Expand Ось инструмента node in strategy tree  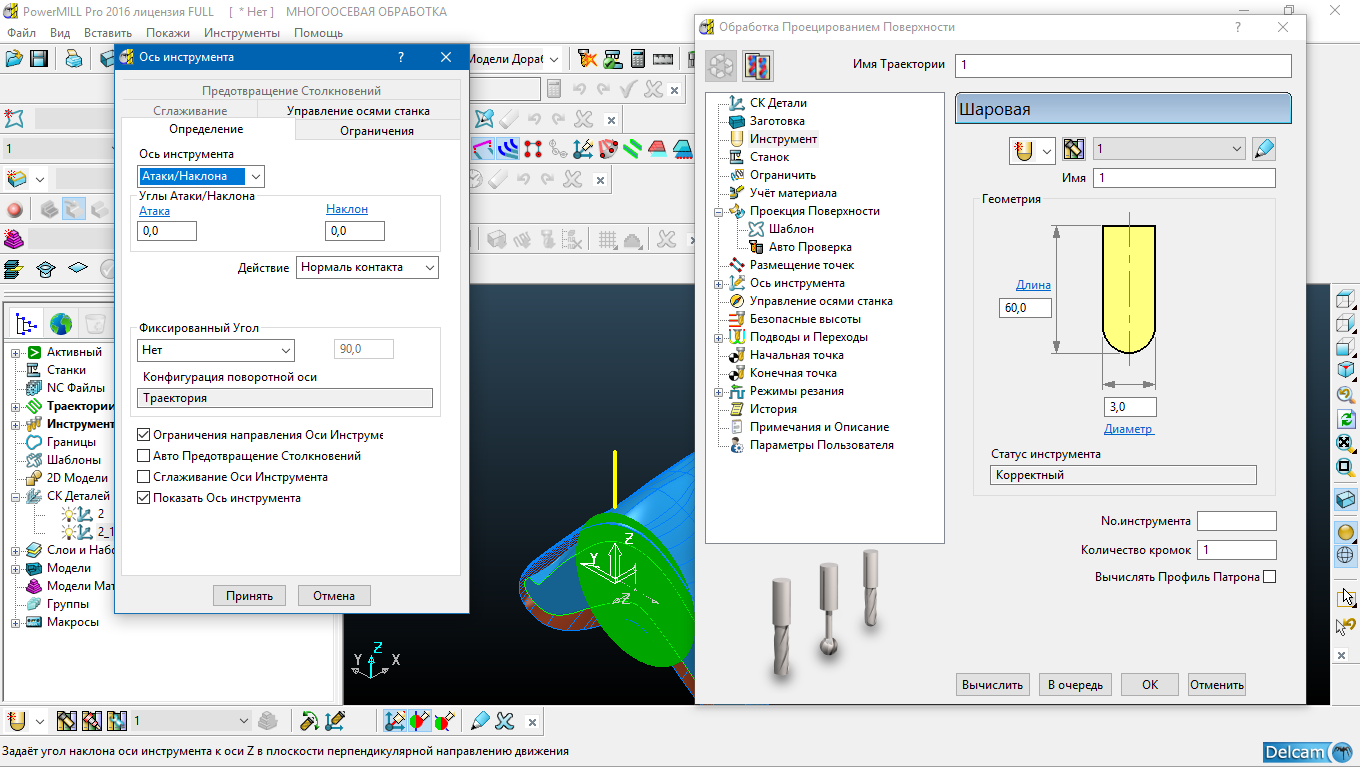pyautogui.click(x=718, y=284)
